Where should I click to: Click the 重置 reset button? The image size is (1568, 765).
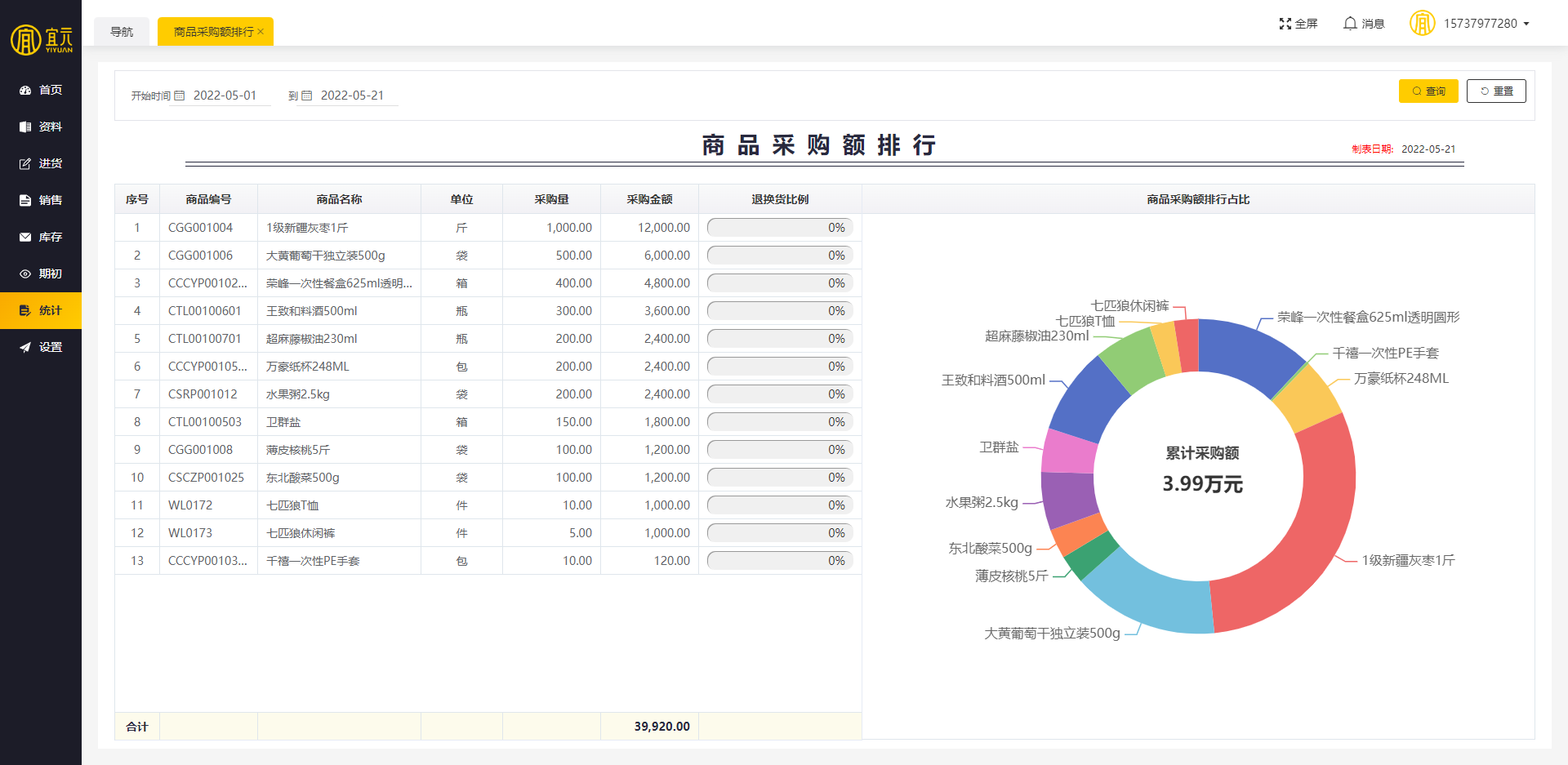point(1496,91)
